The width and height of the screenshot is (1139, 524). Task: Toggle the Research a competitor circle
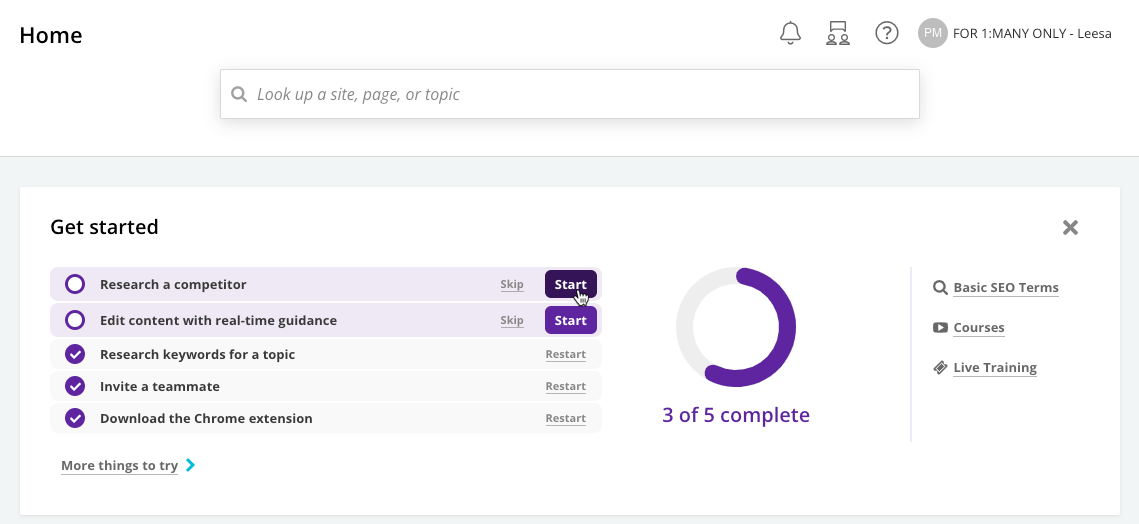click(75, 284)
